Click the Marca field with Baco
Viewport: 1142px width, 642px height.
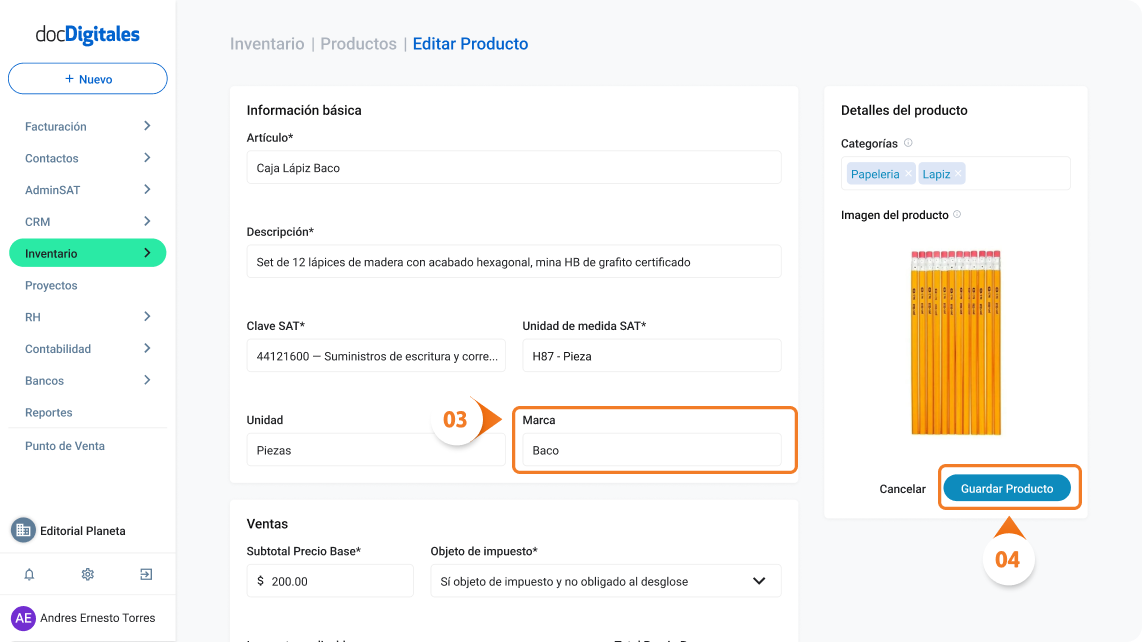[652, 450]
